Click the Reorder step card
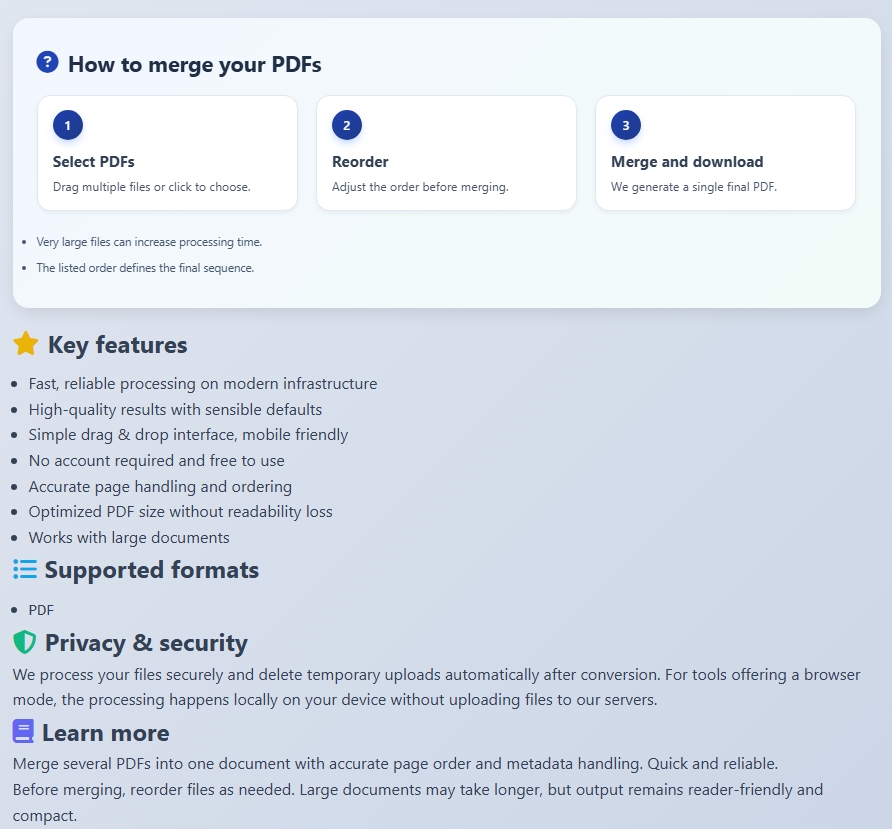 446,152
